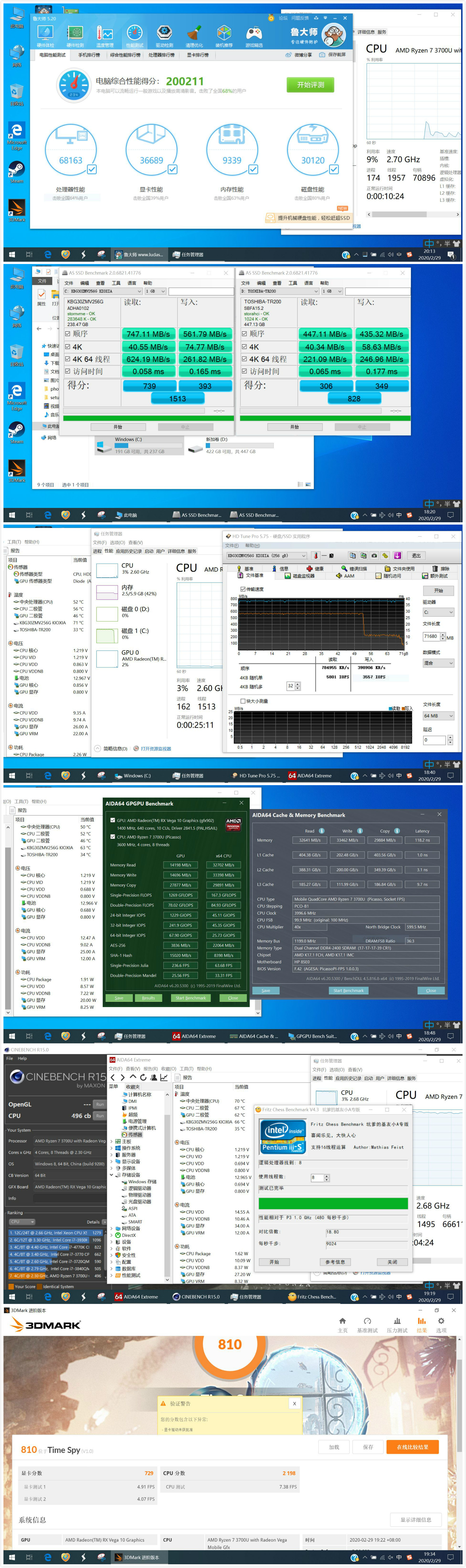Click Start Benchmark in AIDA64 GPGPU Benchmark
The width and height of the screenshot is (466, 1568).
click(x=191, y=998)
